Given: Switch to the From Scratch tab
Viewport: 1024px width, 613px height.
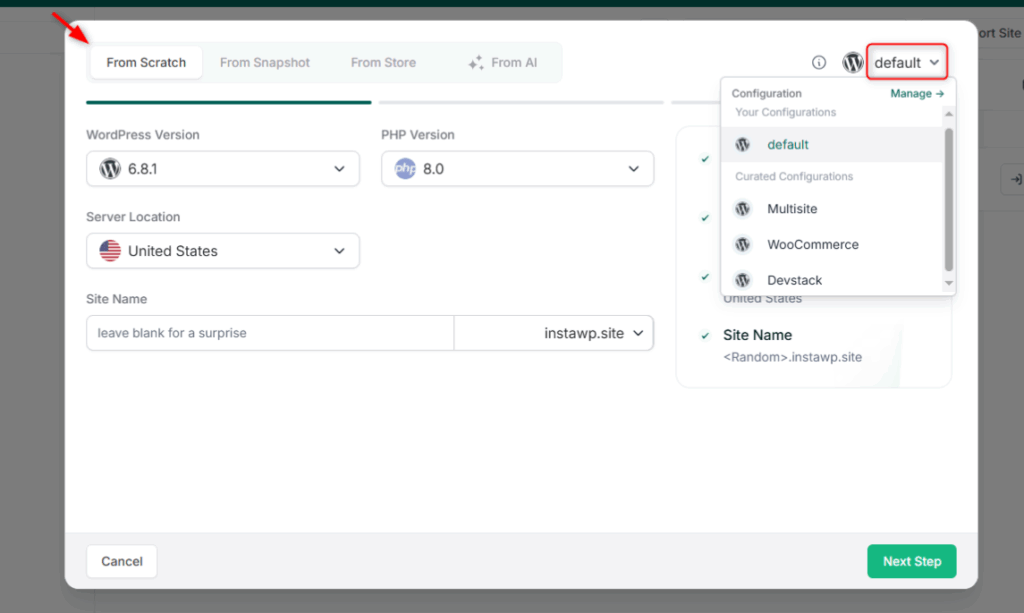Looking at the screenshot, I should [146, 63].
